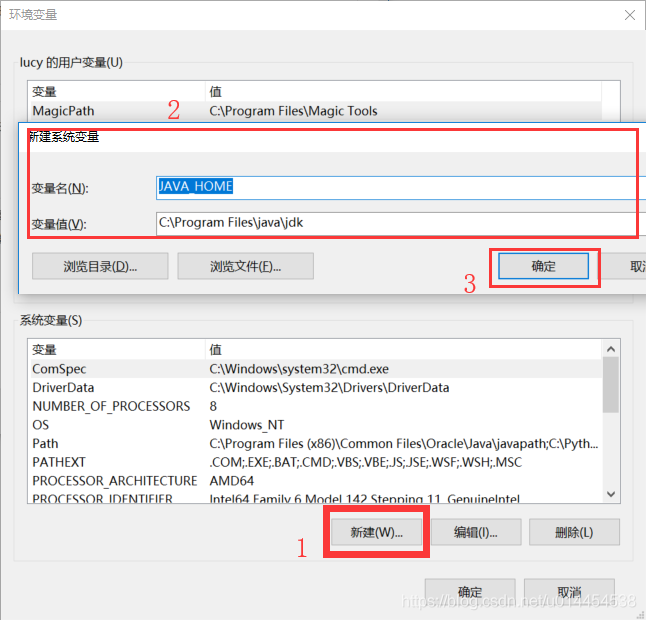Click the value AMD64
The height and width of the screenshot is (620, 646).
(x=232, y=481)
